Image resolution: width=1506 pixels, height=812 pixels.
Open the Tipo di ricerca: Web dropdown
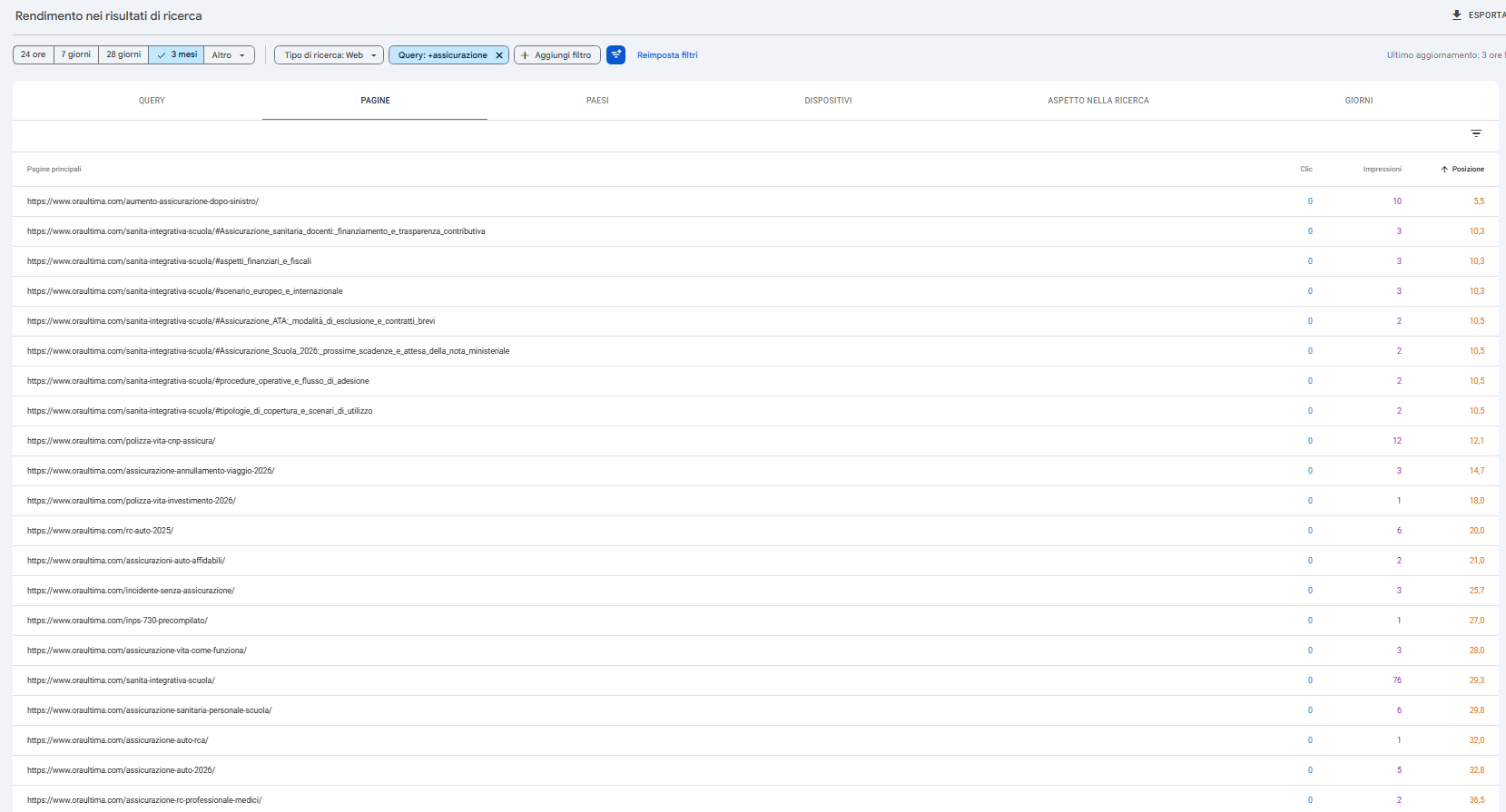[x=330, y=55]
